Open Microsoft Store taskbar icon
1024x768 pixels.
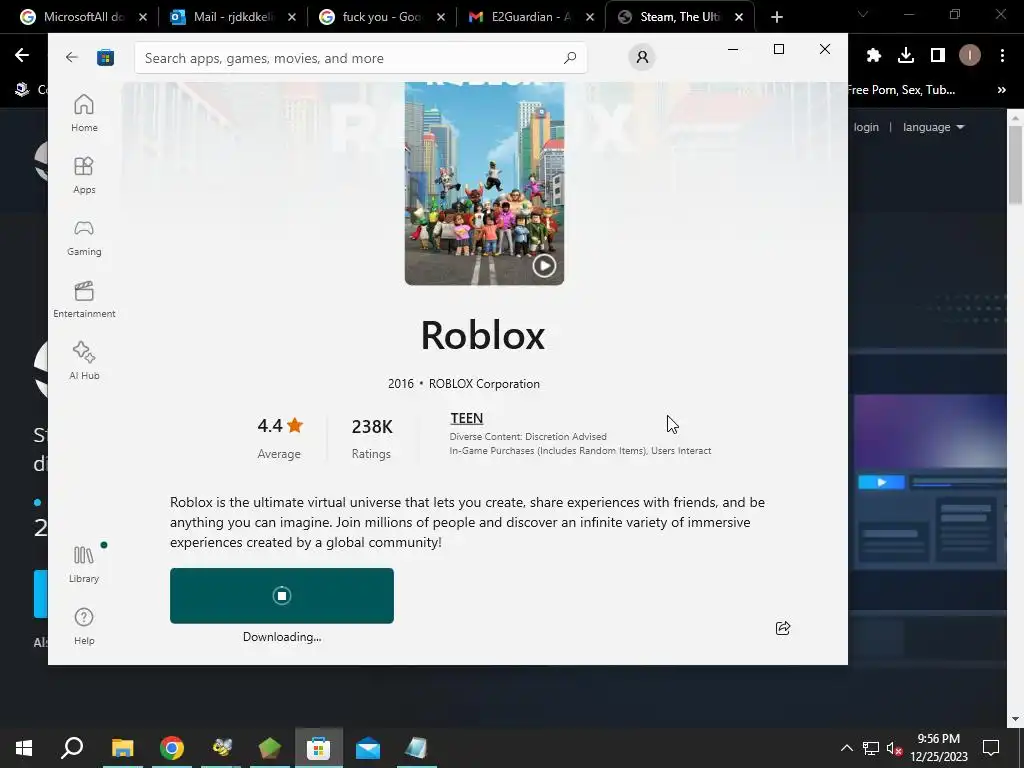pos(319,748)
